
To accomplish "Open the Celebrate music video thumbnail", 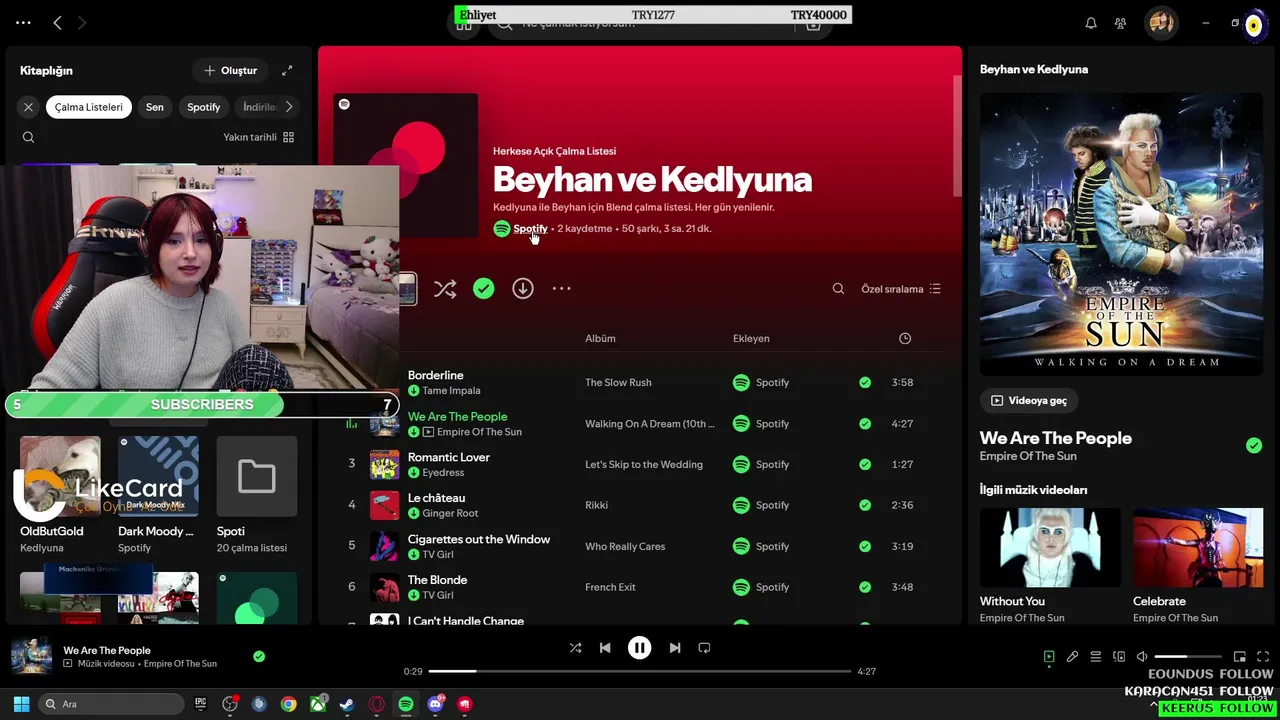I will click(x=1198, y=548).
